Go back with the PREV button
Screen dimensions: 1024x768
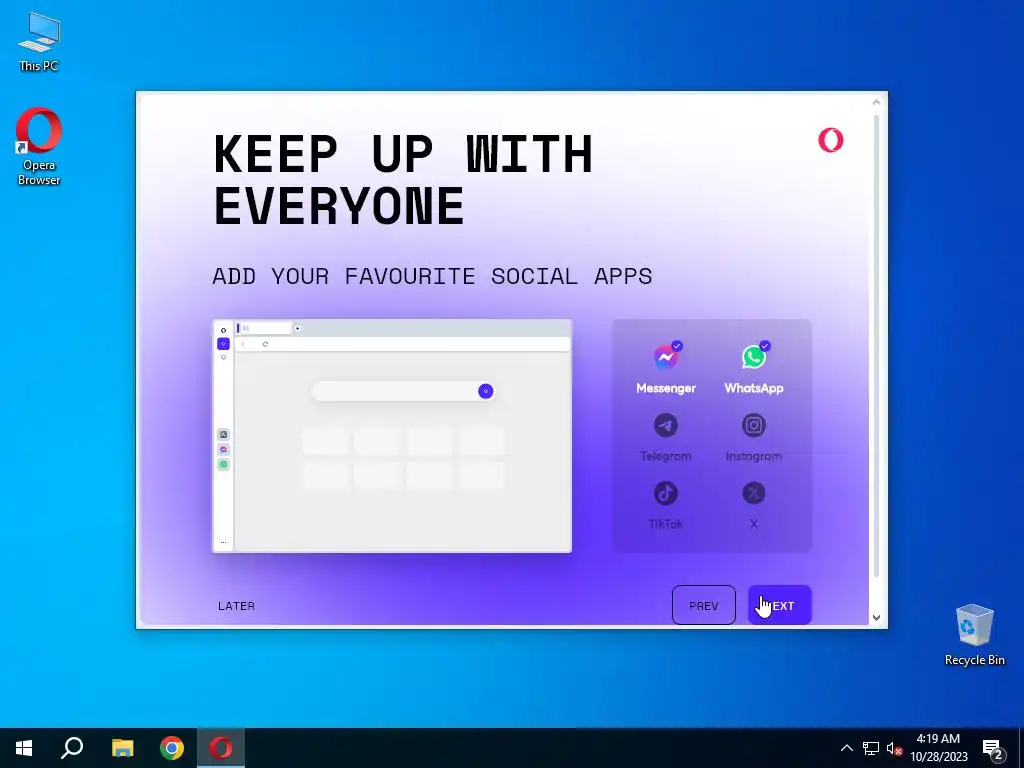click(703, 605)
